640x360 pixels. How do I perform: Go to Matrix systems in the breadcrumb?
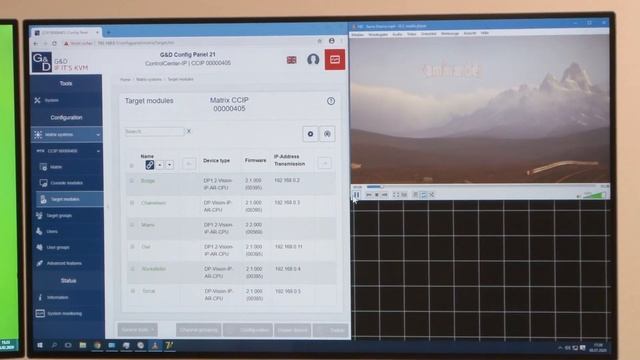tap(149, 80)
